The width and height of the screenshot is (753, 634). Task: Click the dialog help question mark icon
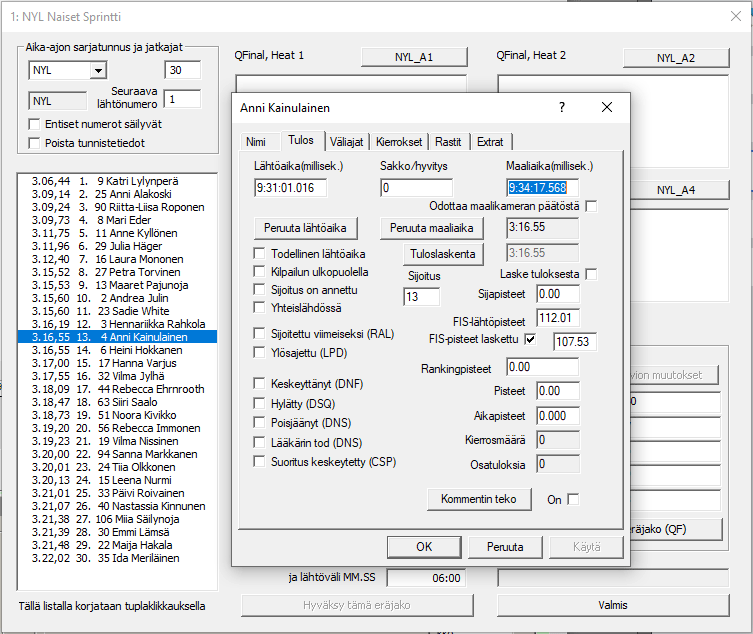coord(561,107)
